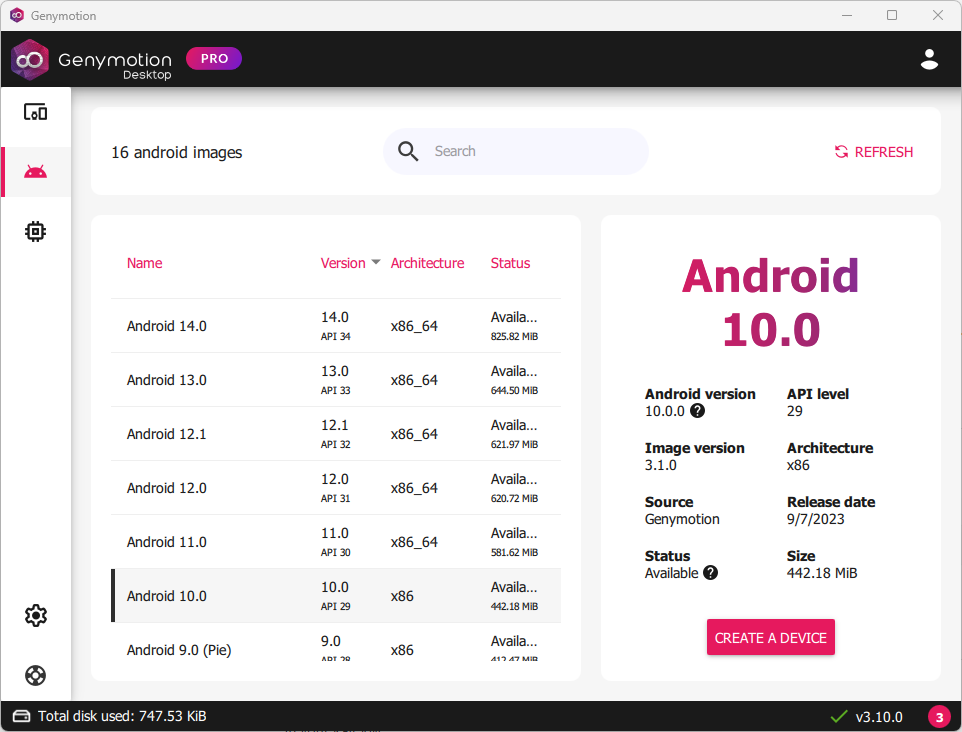Maximize the Genymotion window
The height and width of the screenshot is (732, 962).
[x=892, y=15]
